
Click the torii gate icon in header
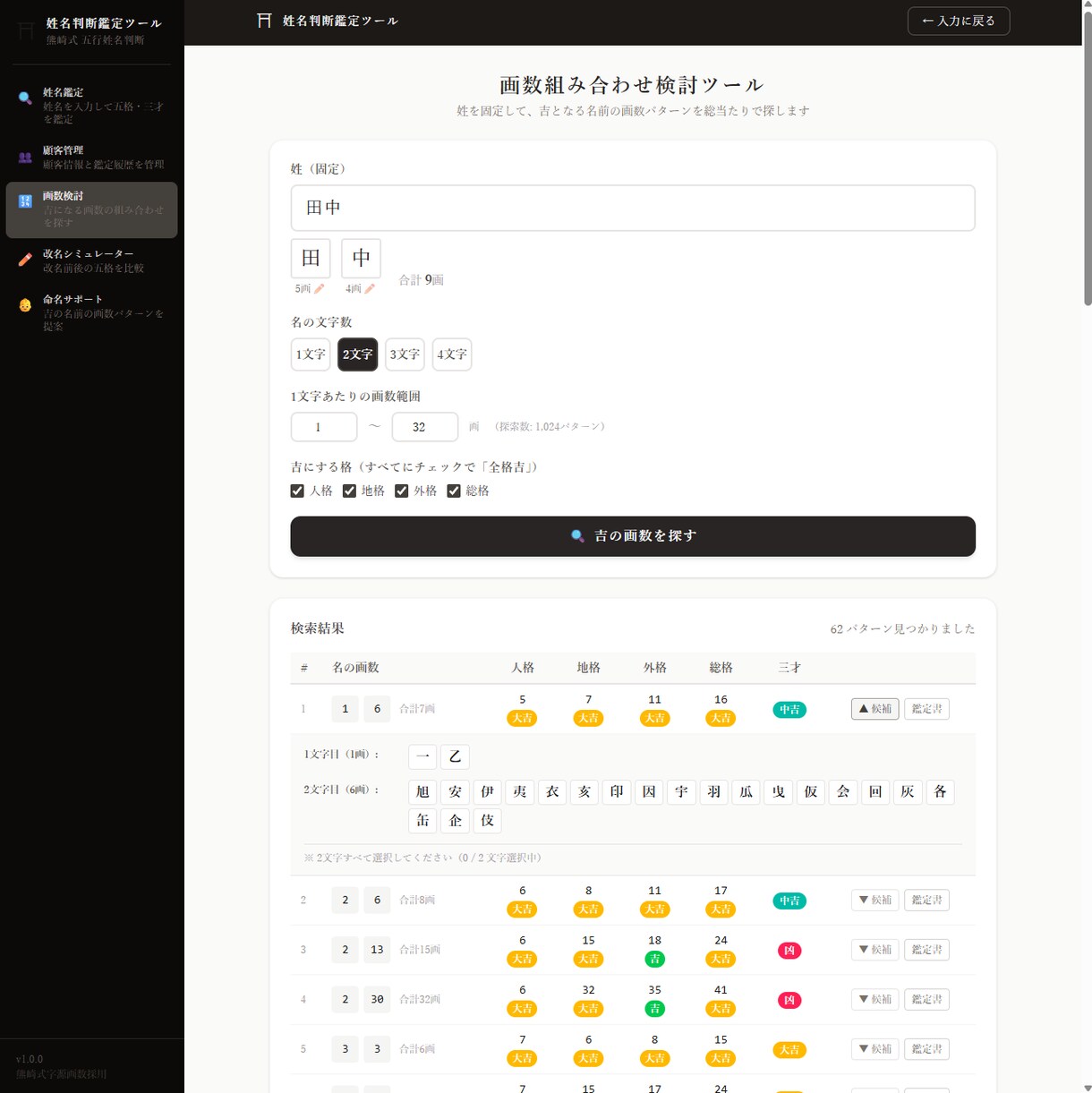[264, 21]
